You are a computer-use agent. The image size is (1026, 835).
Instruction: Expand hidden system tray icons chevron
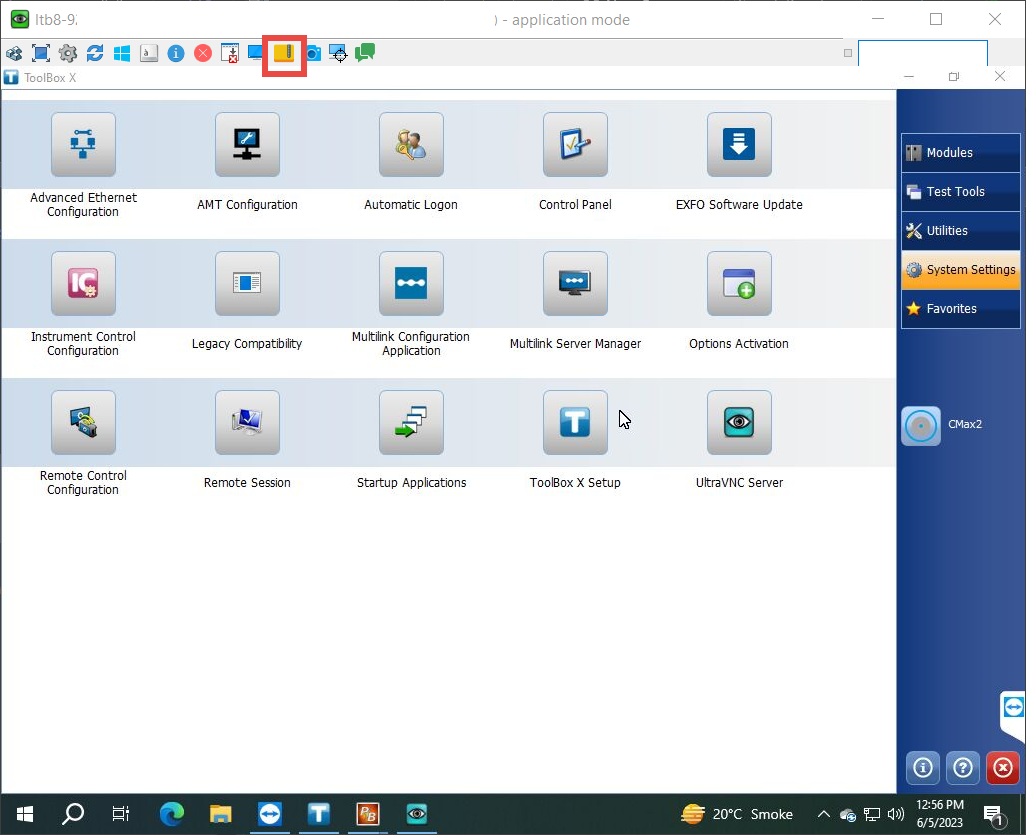[x=824, y=814]
